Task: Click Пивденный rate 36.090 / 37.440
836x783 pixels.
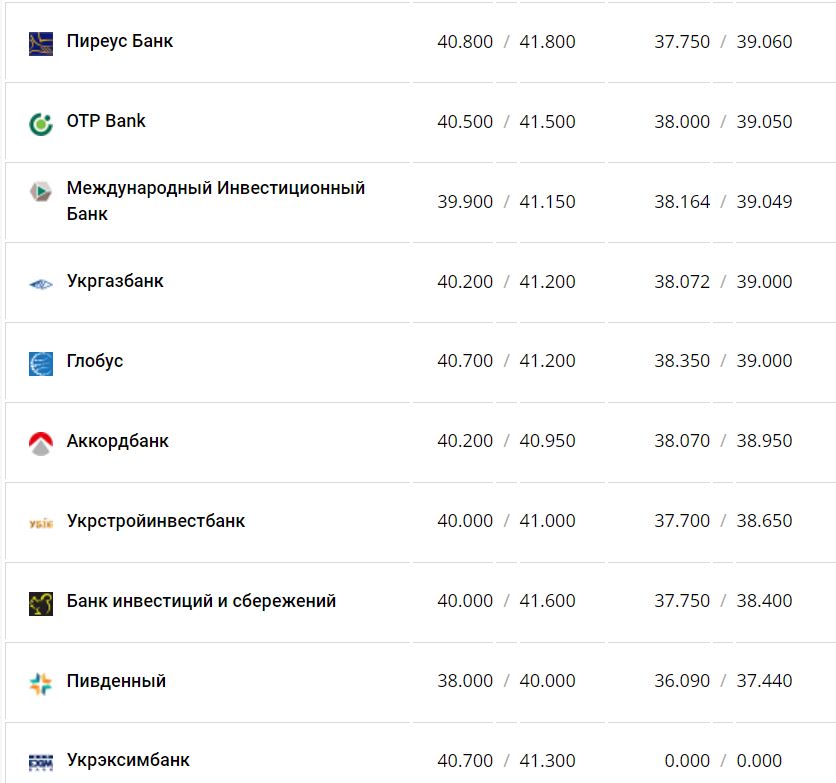Action: click(723, 681)
